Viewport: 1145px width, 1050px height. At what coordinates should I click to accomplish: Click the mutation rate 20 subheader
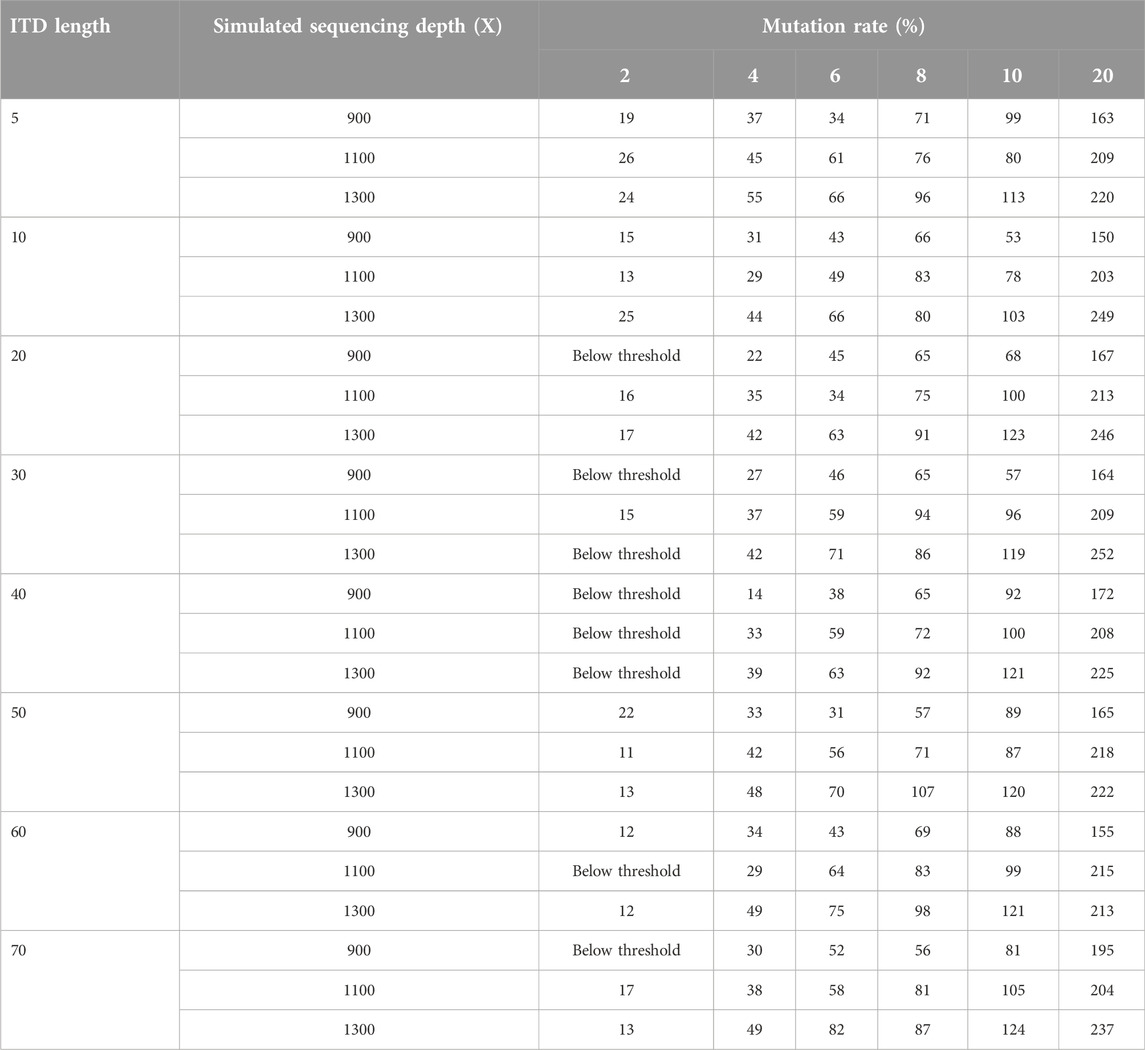(x=1102, y=75)
